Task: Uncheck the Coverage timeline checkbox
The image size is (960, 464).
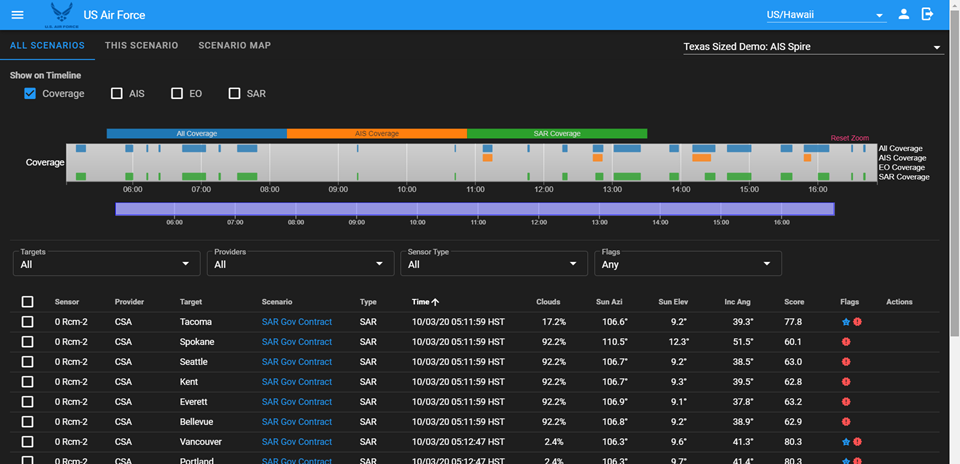Action: [x=30, y=94]
